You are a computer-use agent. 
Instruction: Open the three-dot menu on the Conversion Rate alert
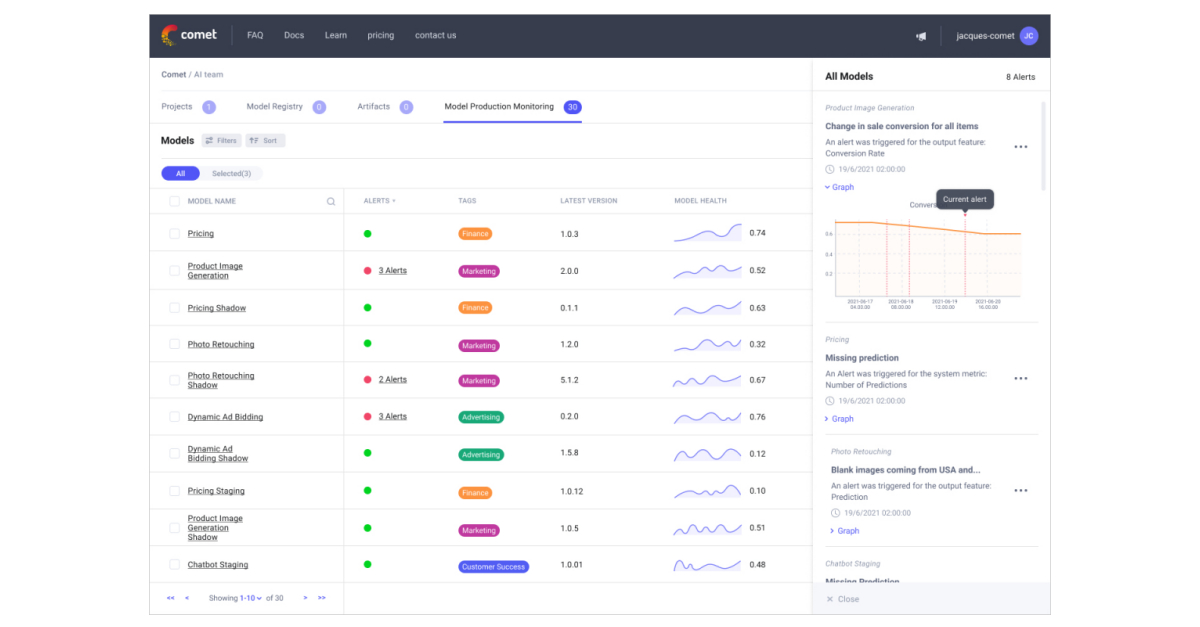point(1020,146)
